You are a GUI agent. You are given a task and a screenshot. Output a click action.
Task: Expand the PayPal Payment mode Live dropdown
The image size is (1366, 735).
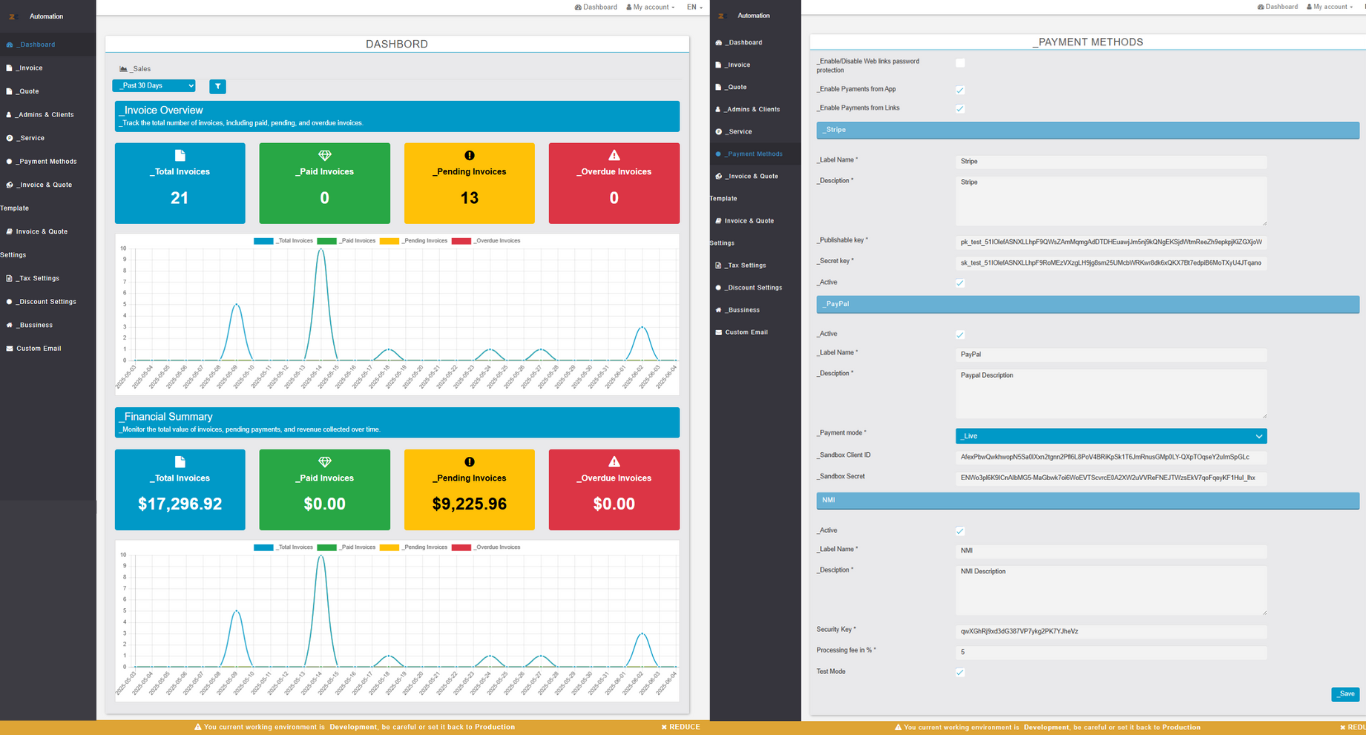pos(1111,436)
